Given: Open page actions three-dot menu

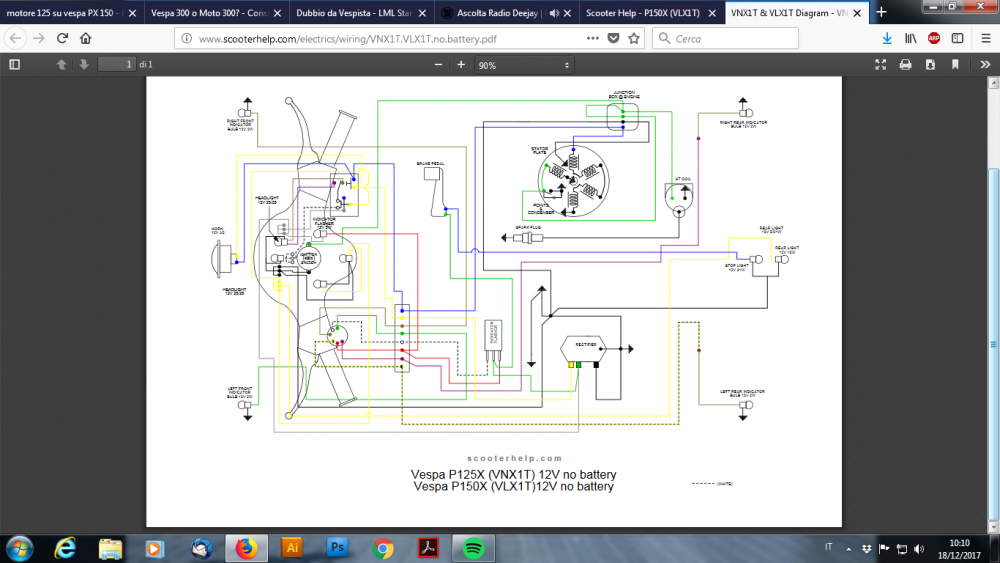Looking at the screenshot, I should click(592, 38).
